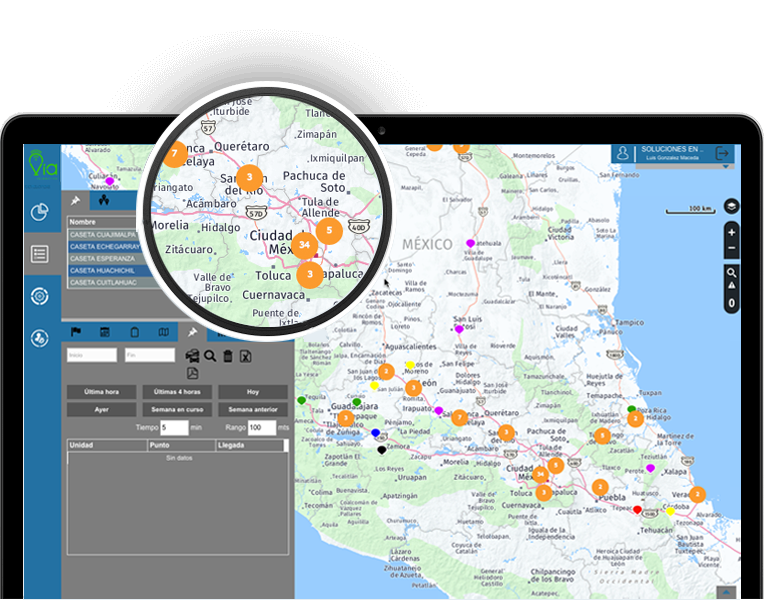The height and width of the screenshot is (600, 764).
Task: Switch to the flag tab
Action: click(75, 332)
